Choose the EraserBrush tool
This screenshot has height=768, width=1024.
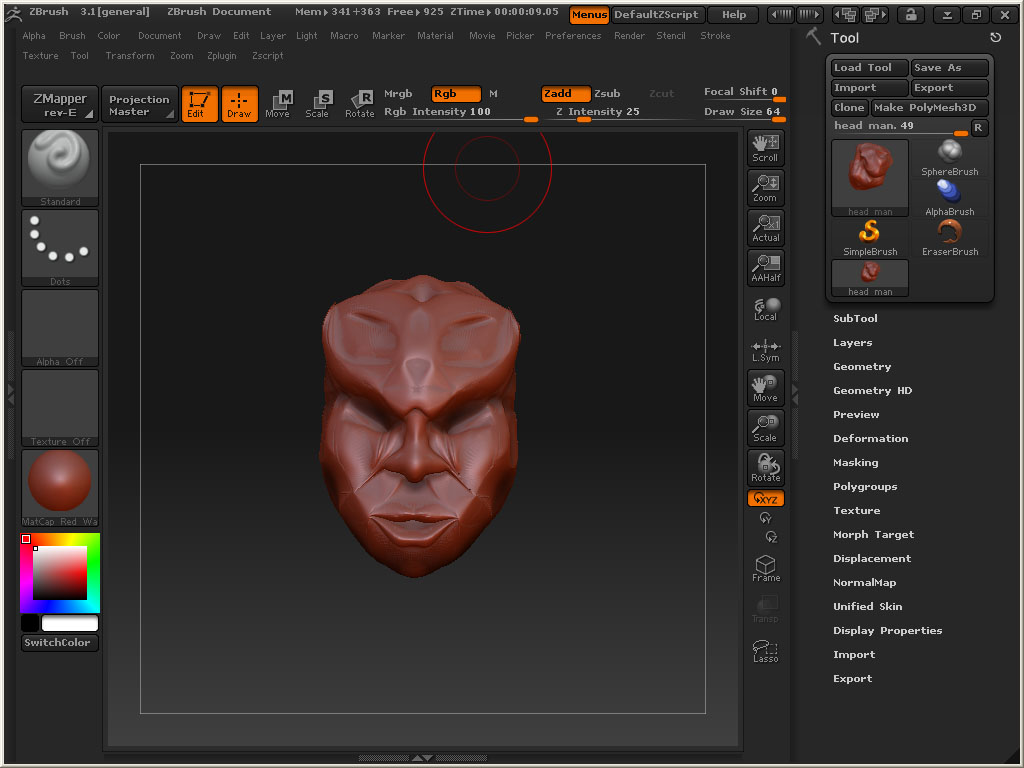pyautogui.click(x=949, y=237)
